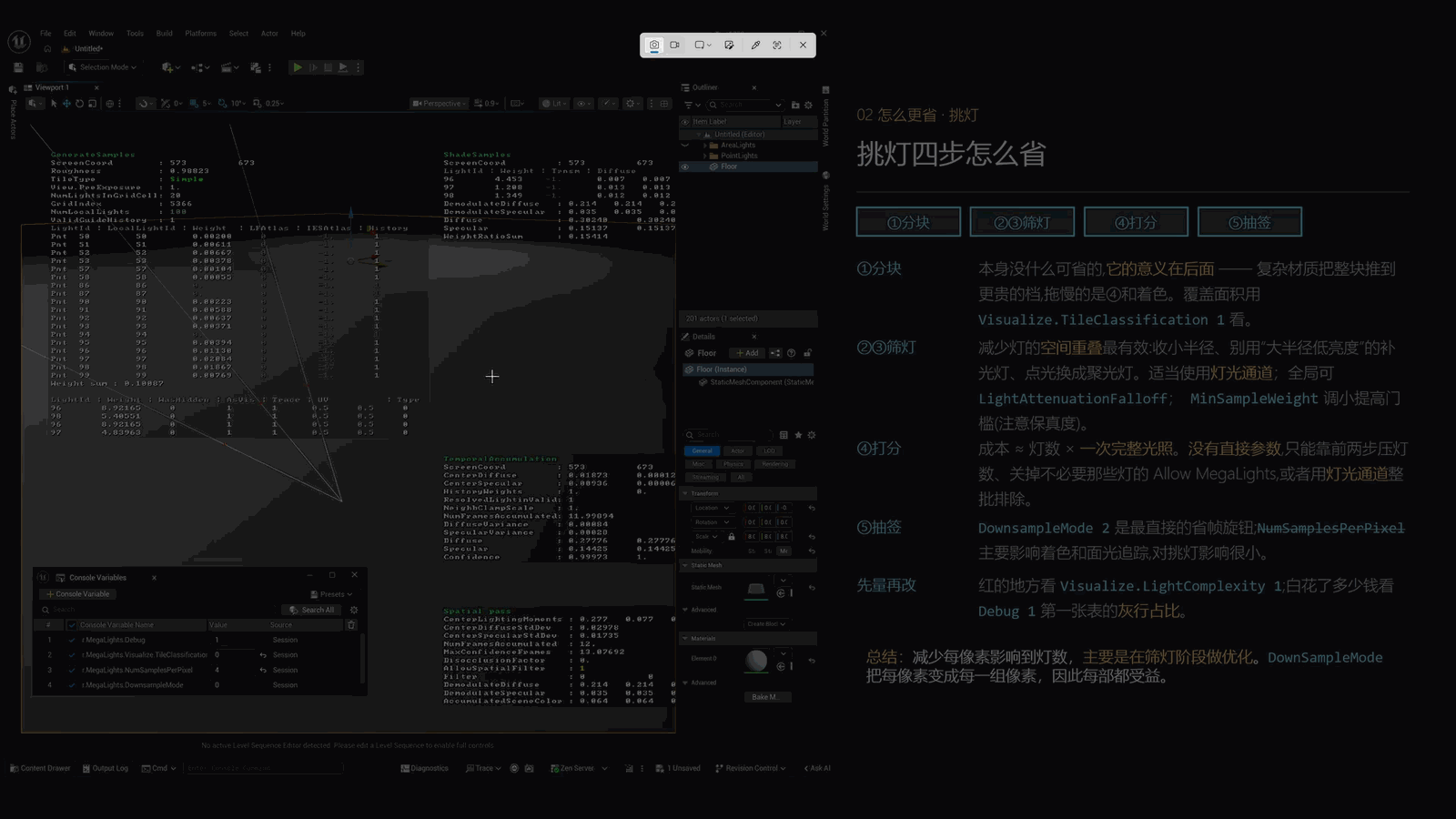Toggle visibility eye for Floor in Outliner
Viewport: 1456px width, 819px height.
pyautogui.click(x=685, y=167)
